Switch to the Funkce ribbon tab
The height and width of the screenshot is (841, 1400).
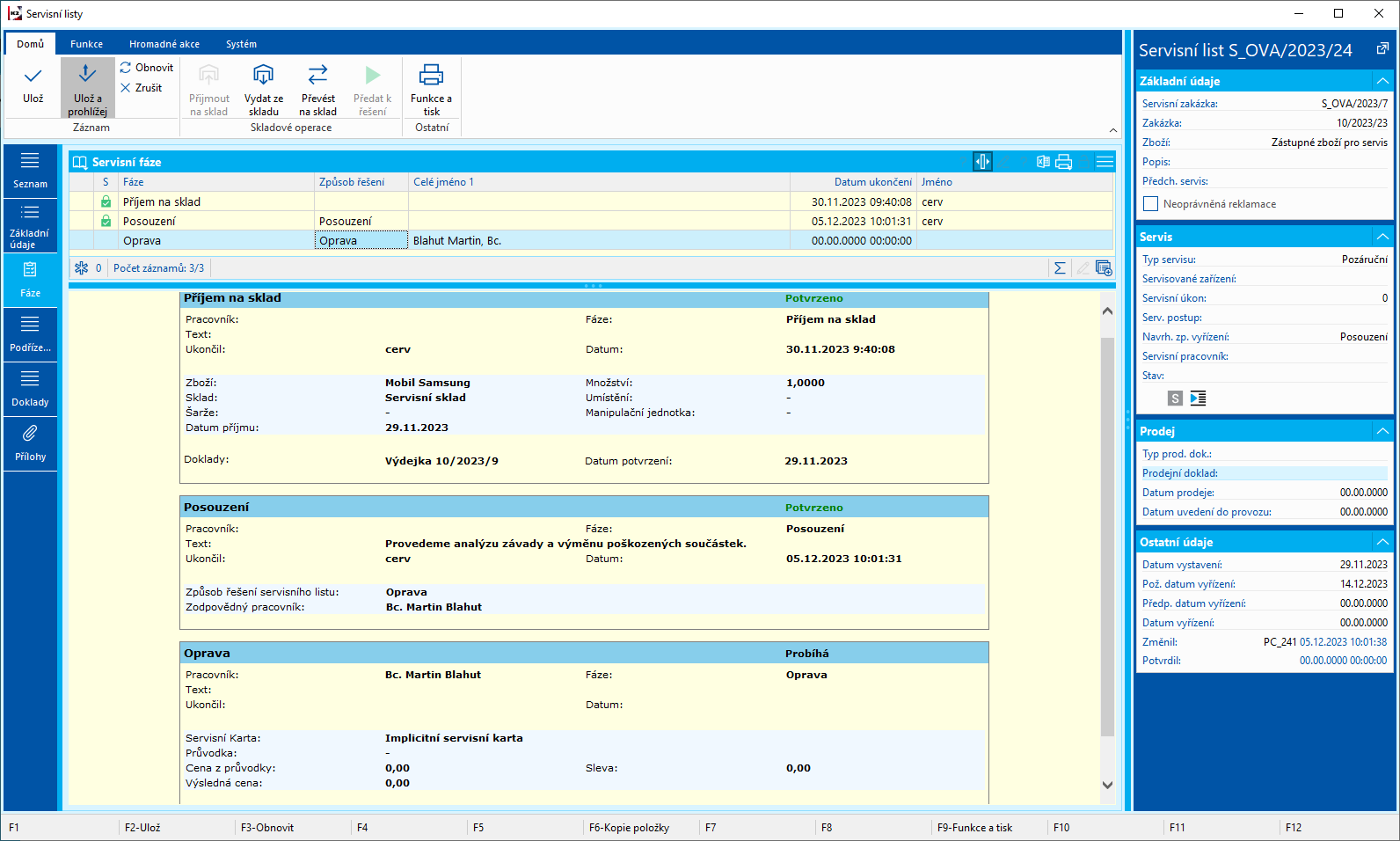[x=86, y=44]
